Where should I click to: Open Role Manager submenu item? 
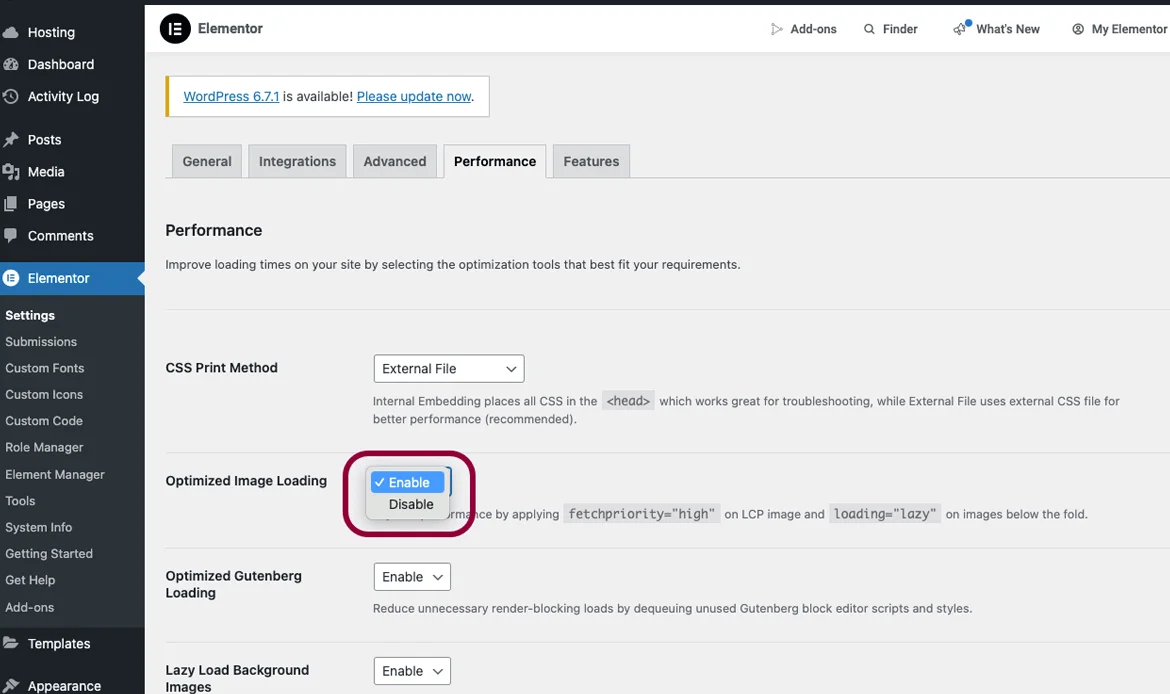[44, 448]
